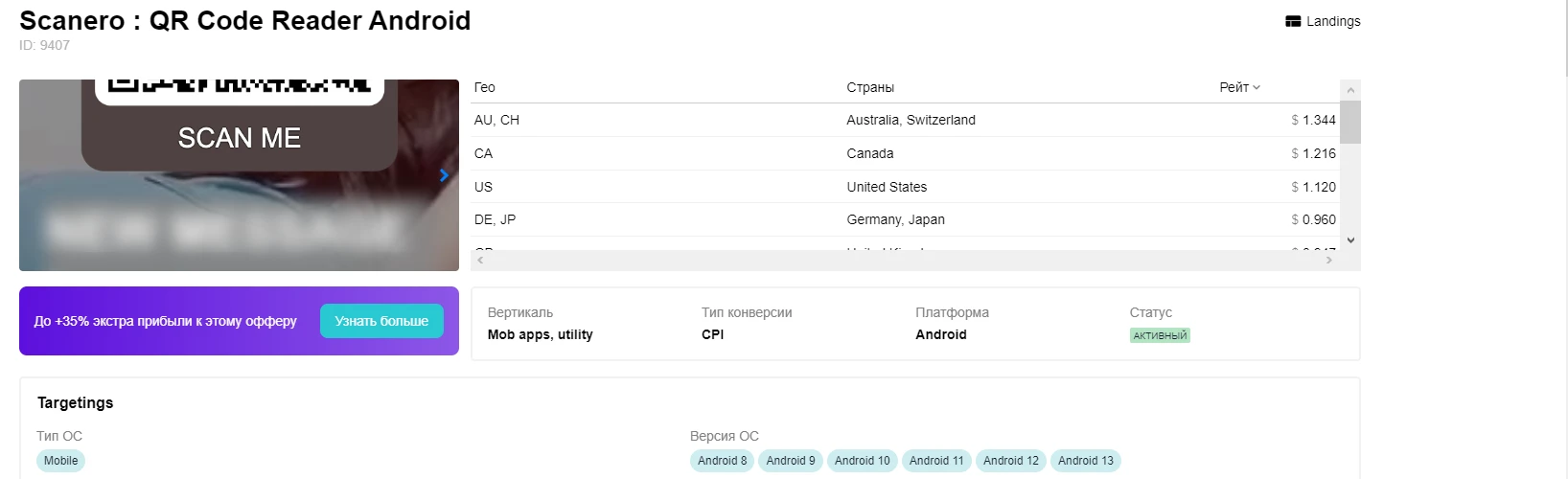Sort table by Рейт column chevron
1568x479 pixels.
tap(1257, 87)
